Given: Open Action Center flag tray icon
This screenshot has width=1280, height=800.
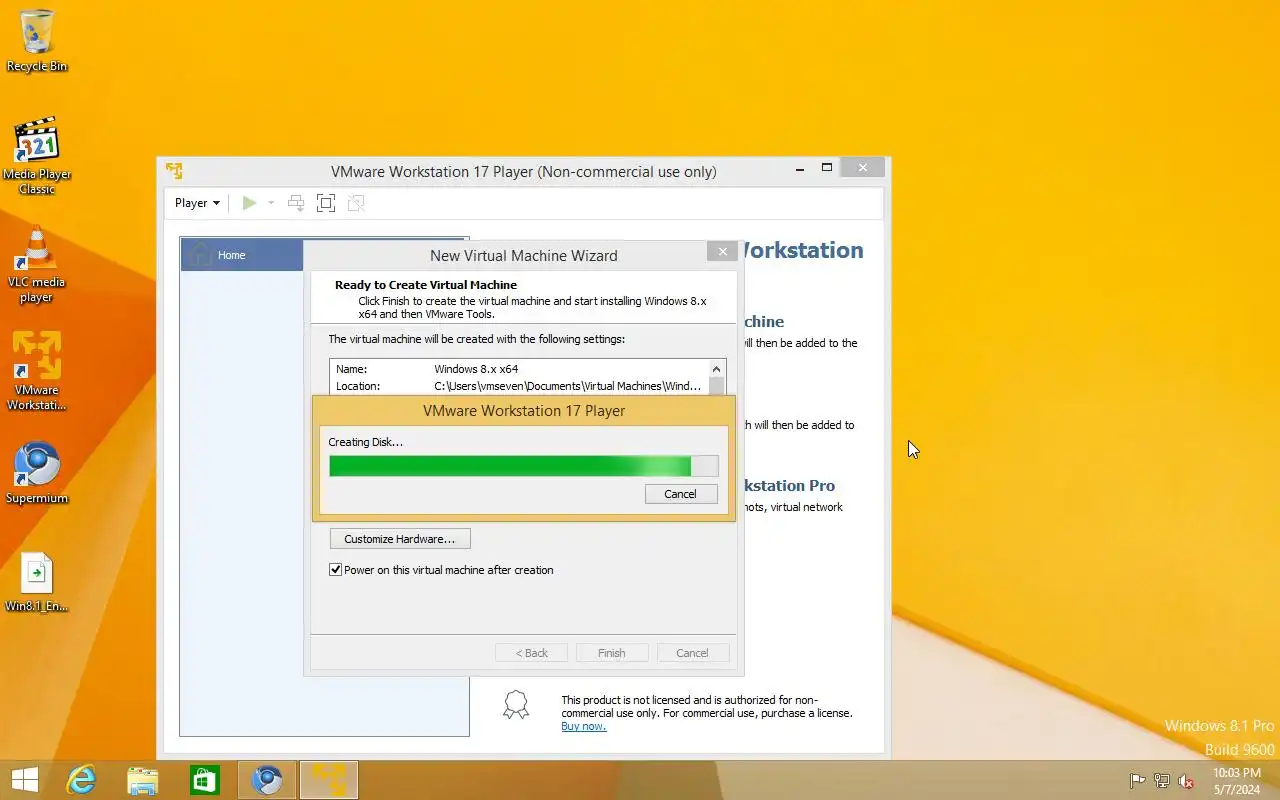Looking at the screenshot, I should pos(1137,781).
